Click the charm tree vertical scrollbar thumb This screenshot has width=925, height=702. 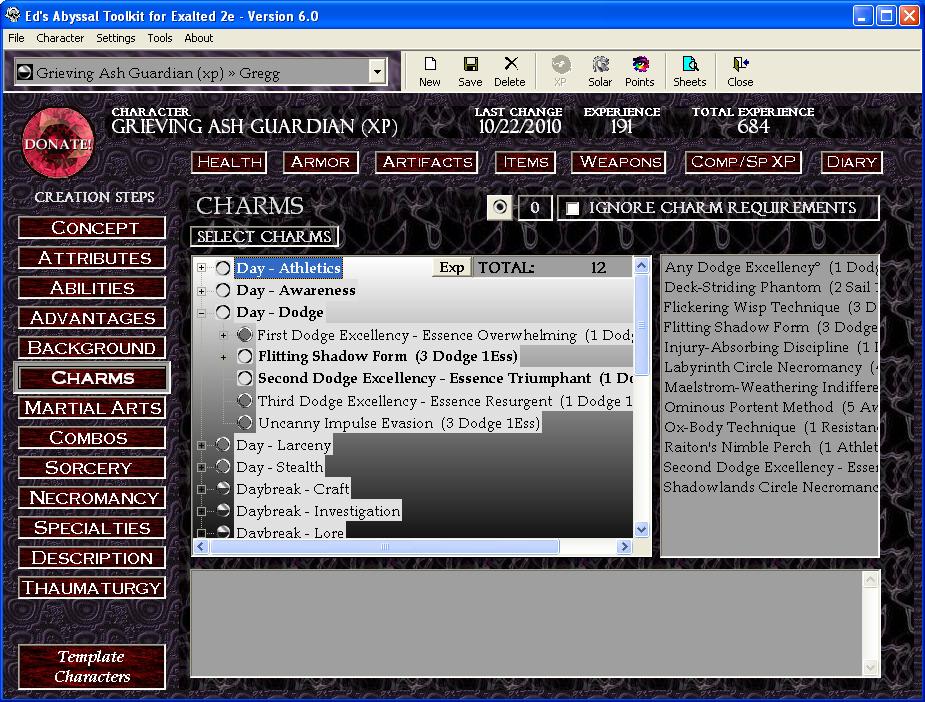tap(641, 324)
